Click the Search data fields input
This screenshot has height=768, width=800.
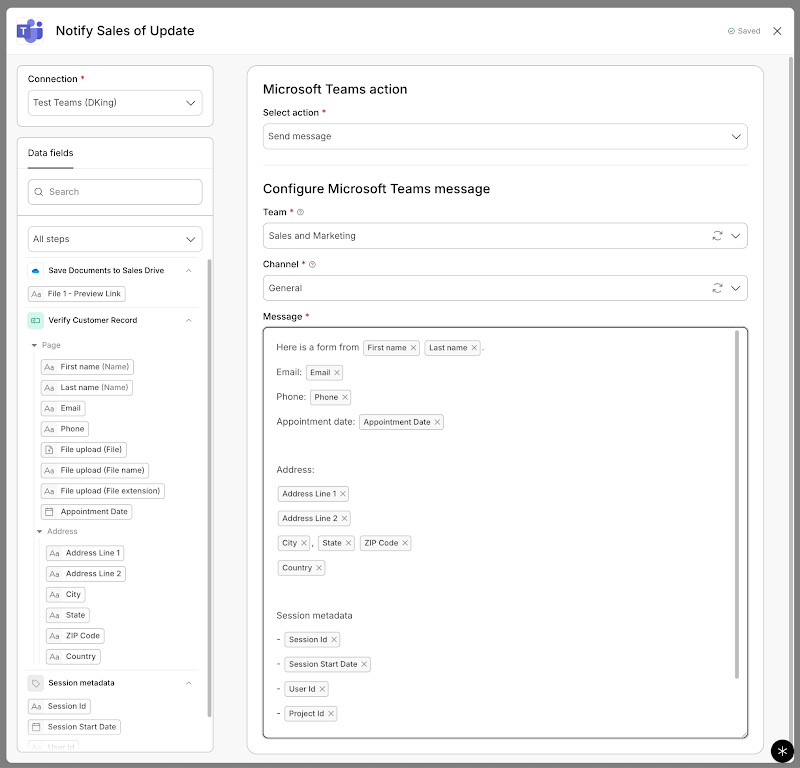click(x=115, y=192)
